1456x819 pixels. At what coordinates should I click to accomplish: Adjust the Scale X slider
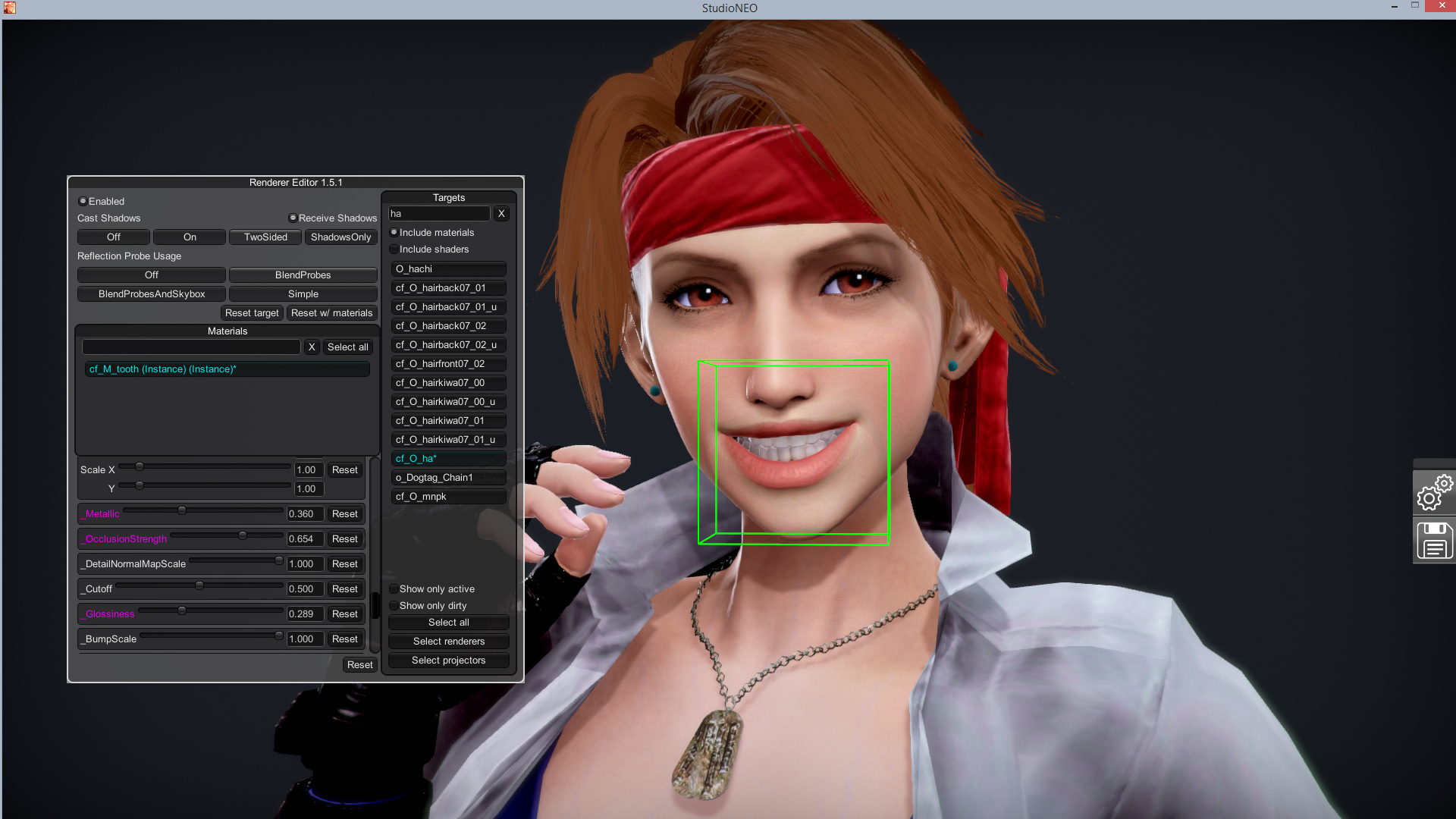tap(205, 466)
